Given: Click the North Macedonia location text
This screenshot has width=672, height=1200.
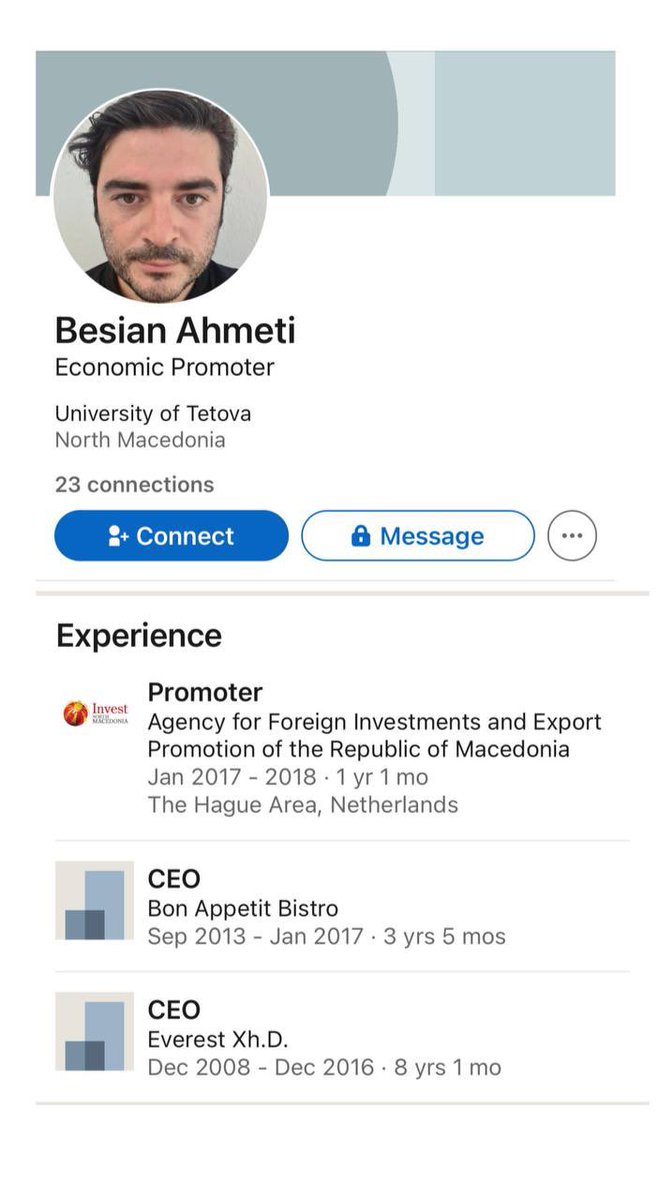Looking at the screenshot, I should pos(140,440).
